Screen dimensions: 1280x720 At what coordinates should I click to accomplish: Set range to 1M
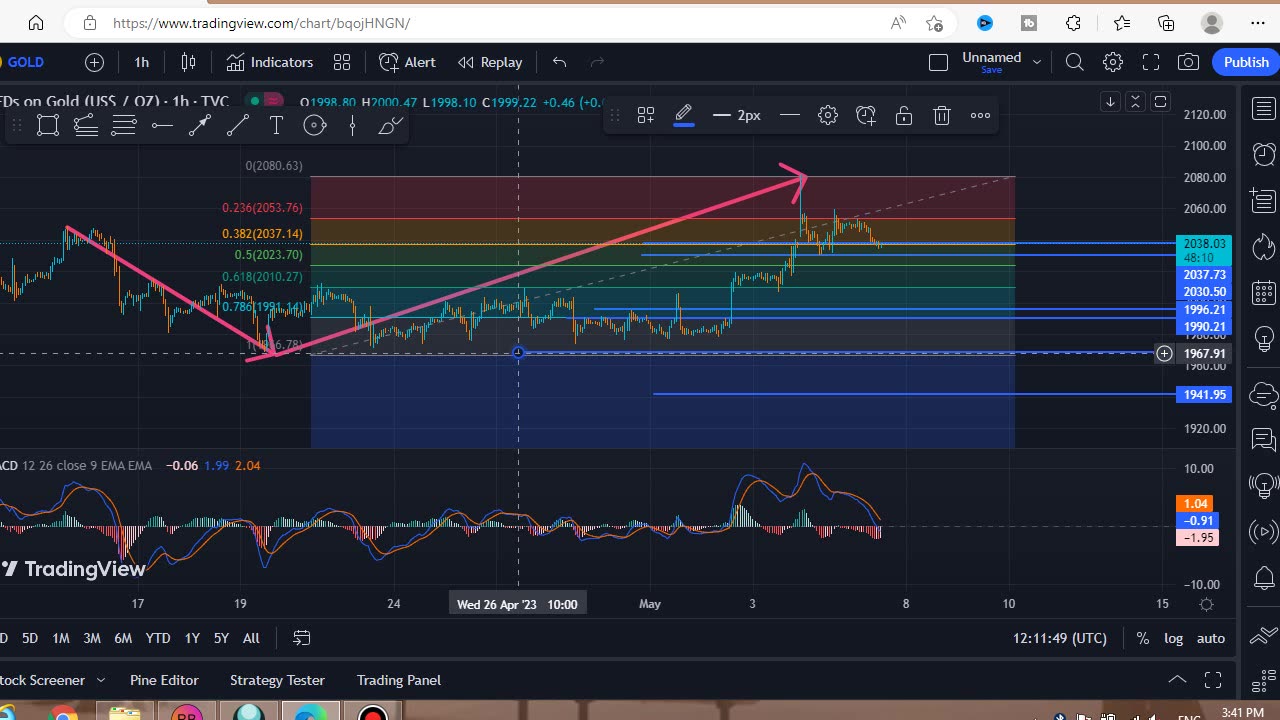61,638
